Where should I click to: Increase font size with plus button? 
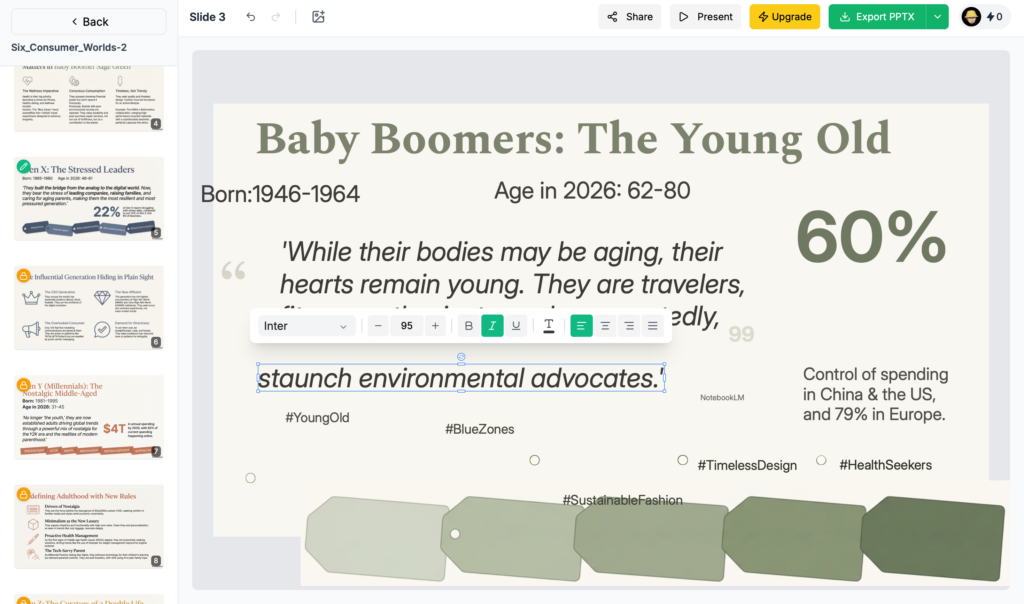[x=435, y=326]
